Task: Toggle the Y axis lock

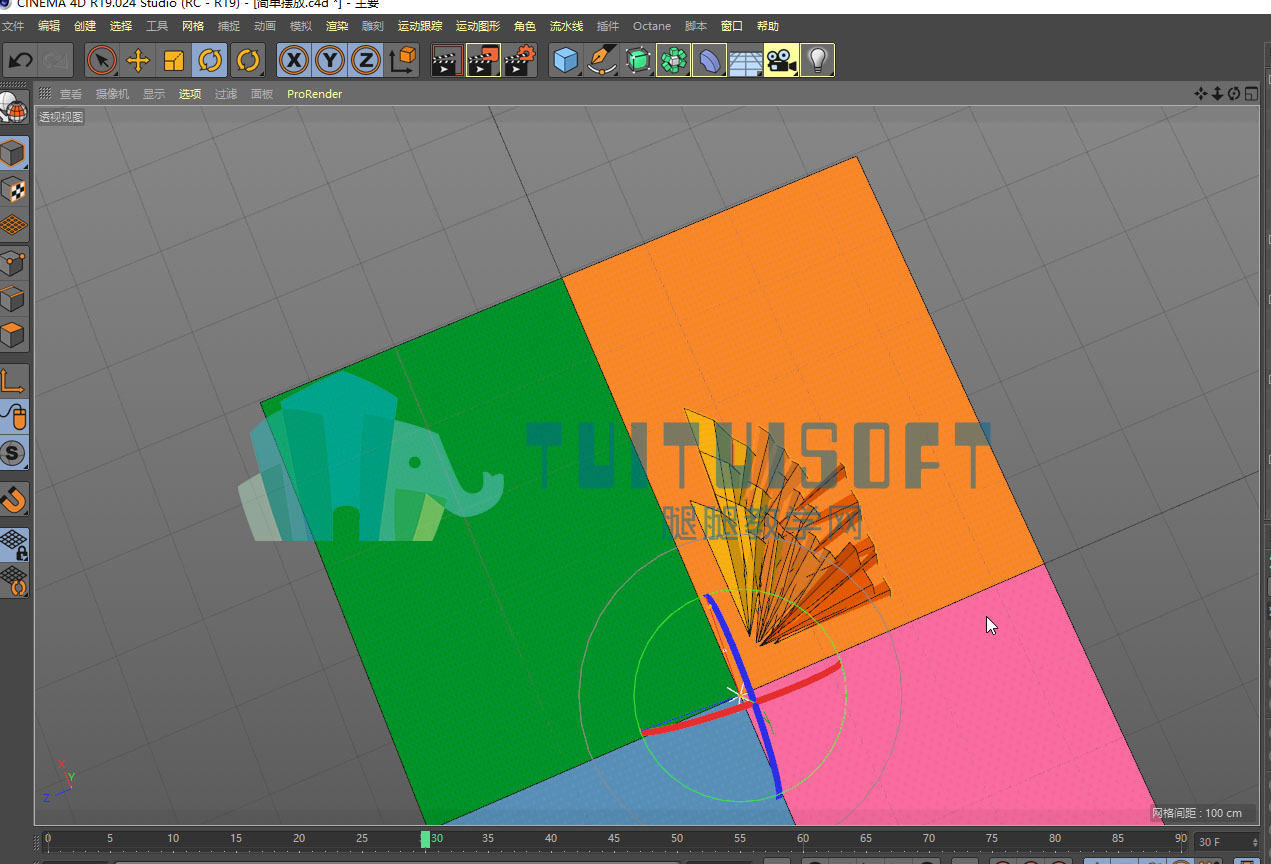Action: pyautogui.click(x=330, y=61)
